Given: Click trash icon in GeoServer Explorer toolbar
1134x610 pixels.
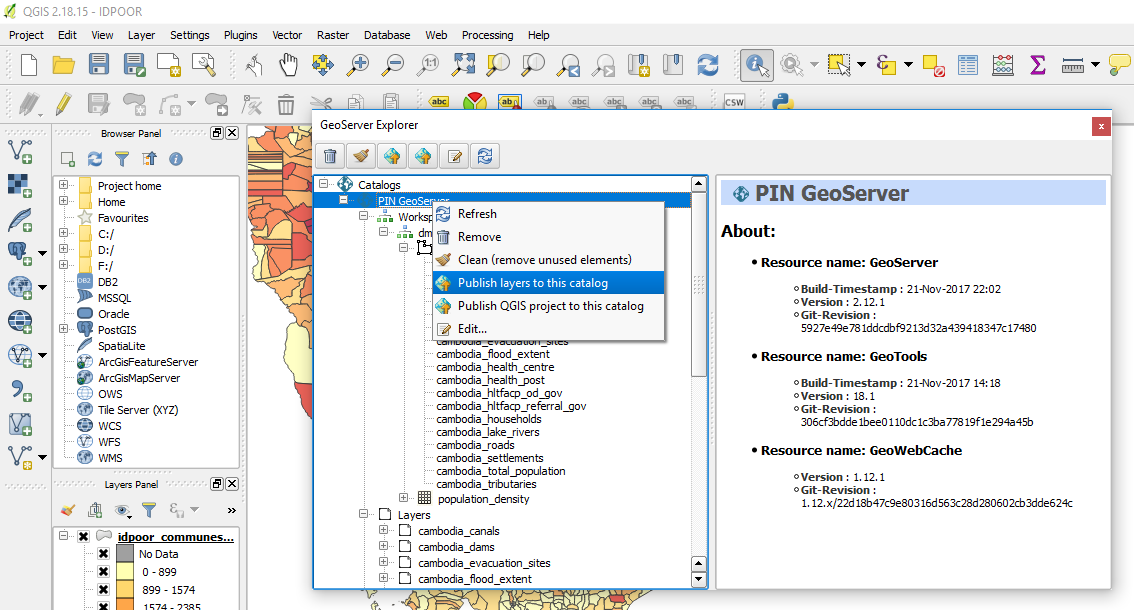Looking at the screenshot, I should tap(330, 156).
